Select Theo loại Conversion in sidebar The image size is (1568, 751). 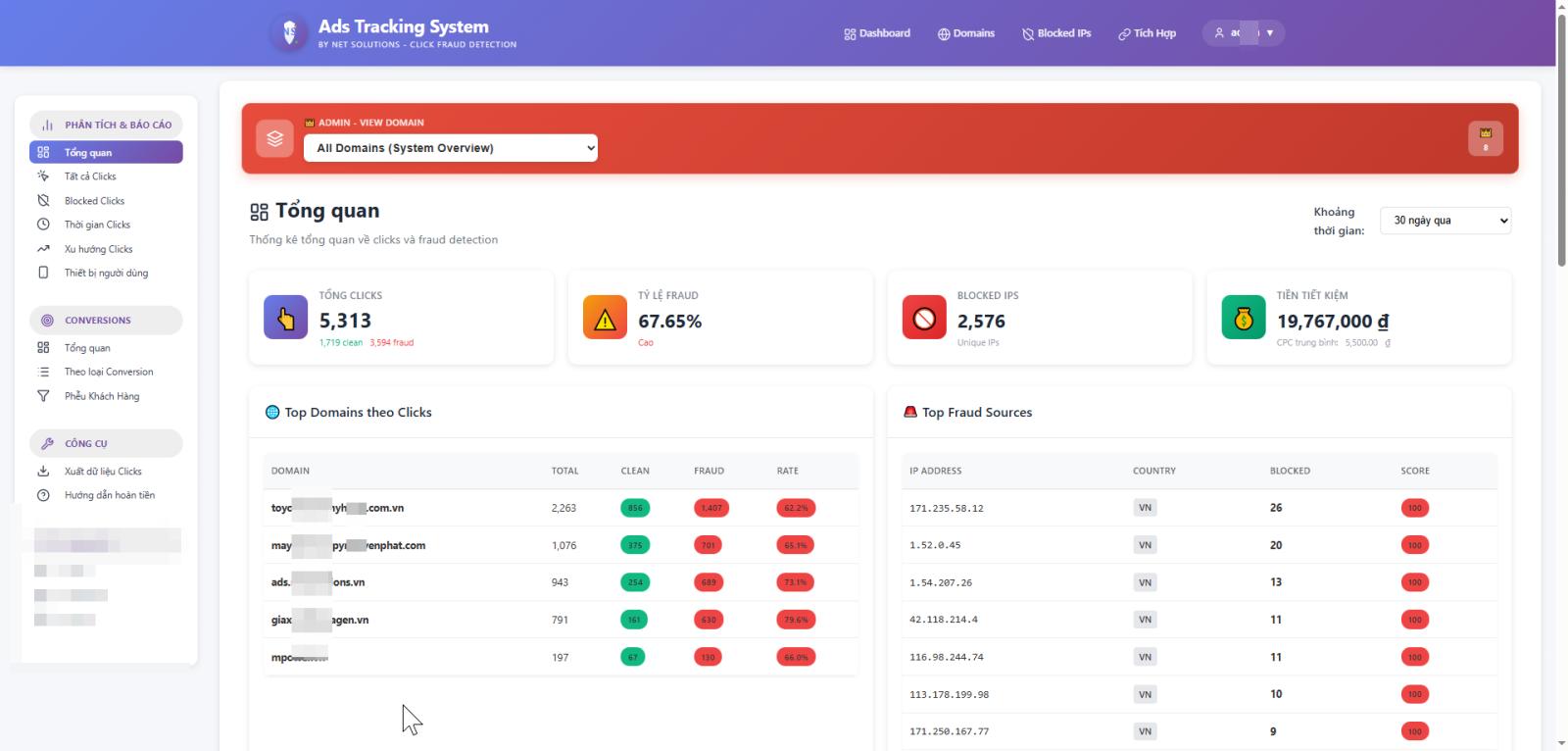coord(109,372)
